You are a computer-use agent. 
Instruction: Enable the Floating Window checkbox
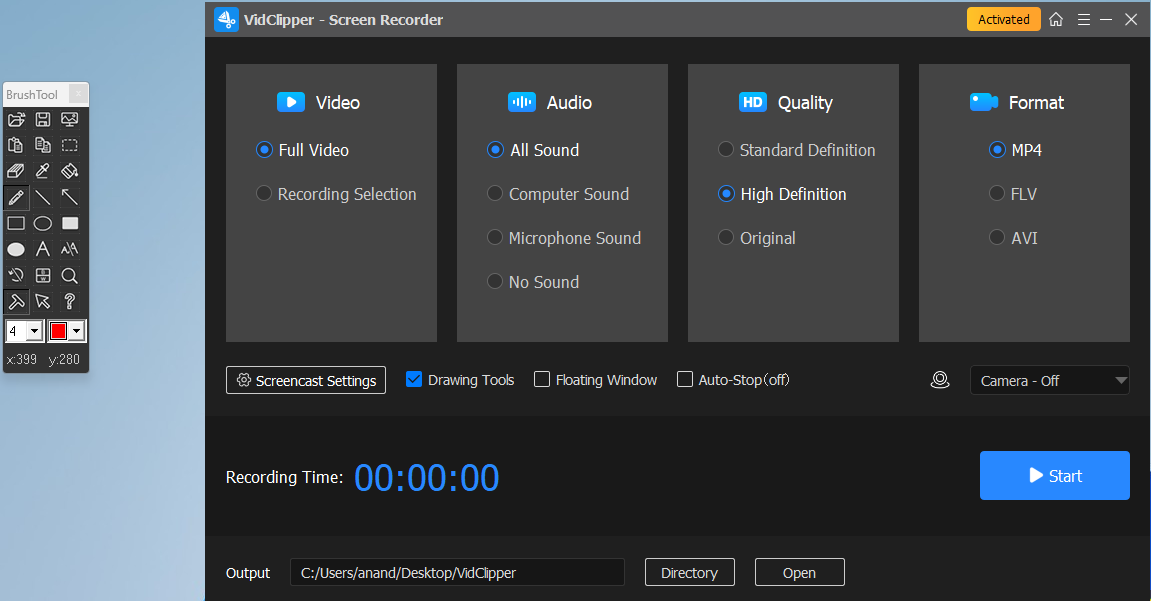coord(542,380)
